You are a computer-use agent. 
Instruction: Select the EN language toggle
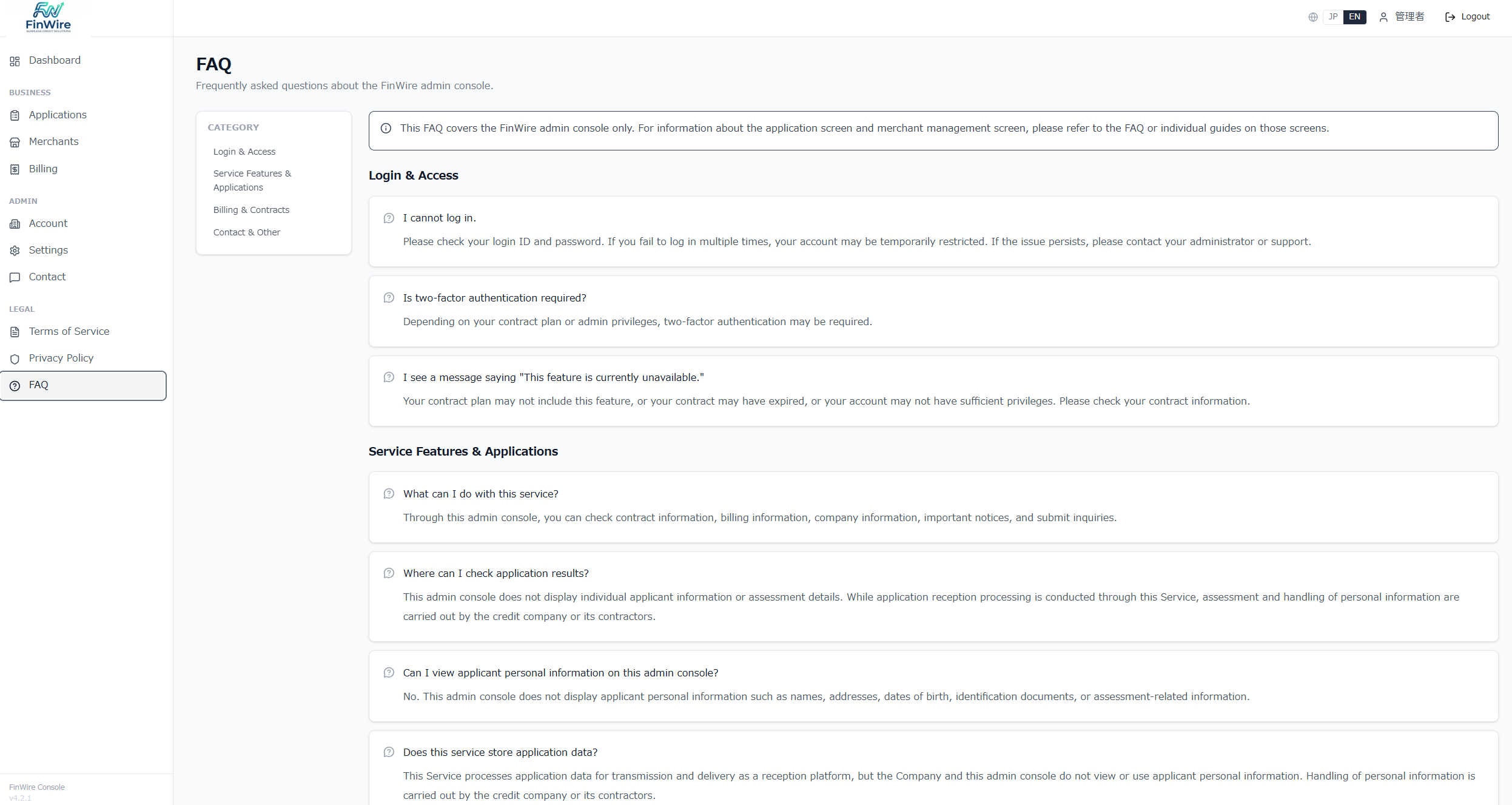tap(1354, 17)
